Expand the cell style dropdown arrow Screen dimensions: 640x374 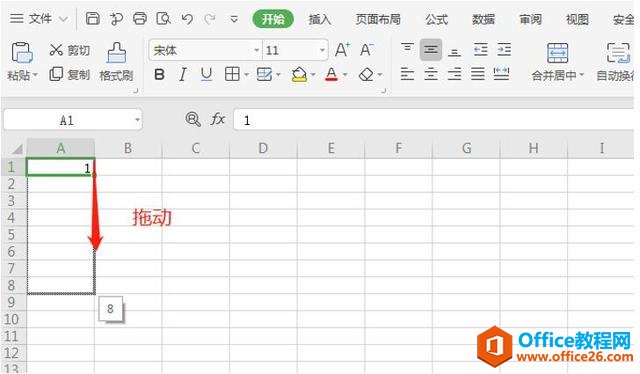point(278,75)
